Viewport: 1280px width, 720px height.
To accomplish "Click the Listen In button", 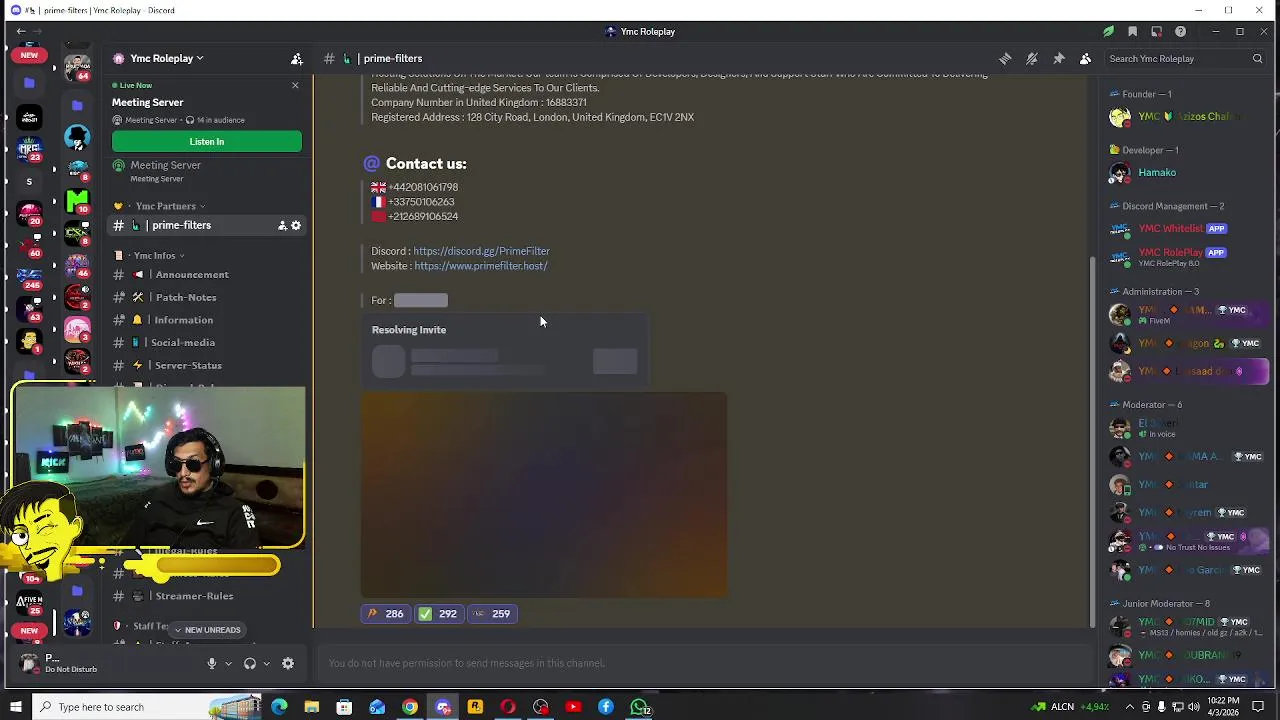I will 207,142.
